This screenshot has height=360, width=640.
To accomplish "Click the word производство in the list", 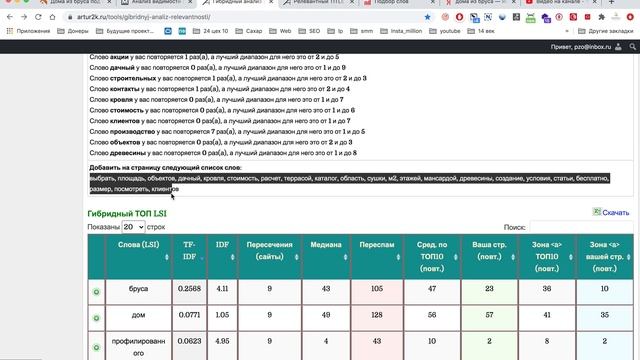I will (x=133, y=131).
